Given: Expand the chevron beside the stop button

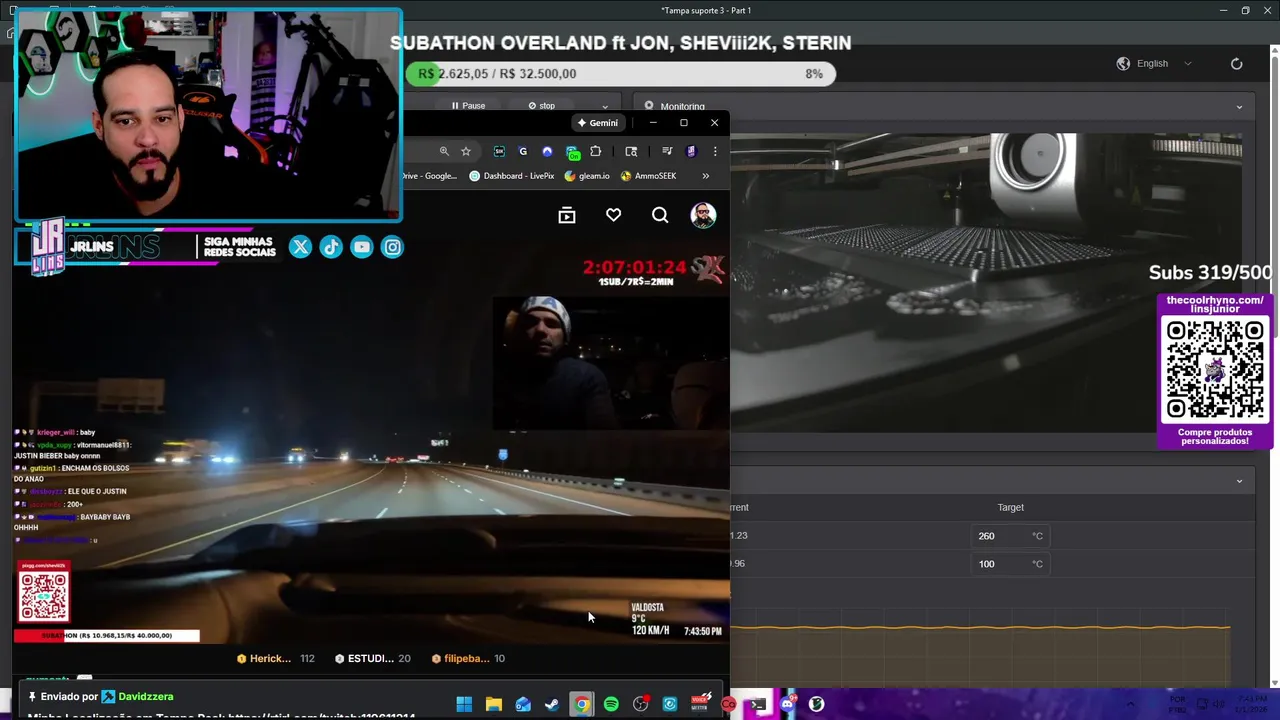Looking at the screenshot, I should [x=605, y=106].
